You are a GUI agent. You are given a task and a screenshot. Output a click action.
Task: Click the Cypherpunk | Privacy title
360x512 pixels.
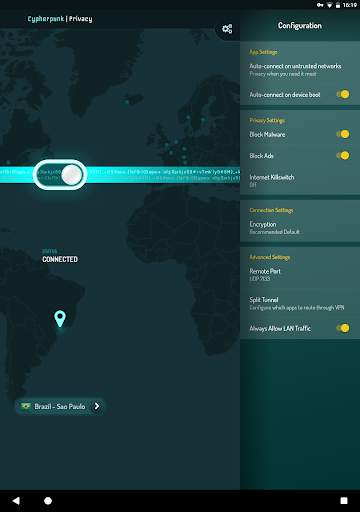(x=60, y=19)
